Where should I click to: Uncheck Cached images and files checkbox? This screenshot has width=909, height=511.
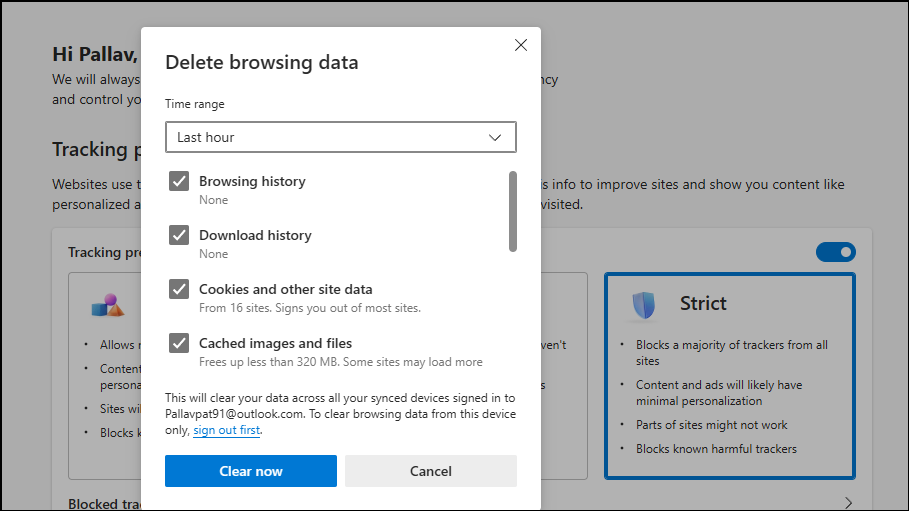pos(179,343)
